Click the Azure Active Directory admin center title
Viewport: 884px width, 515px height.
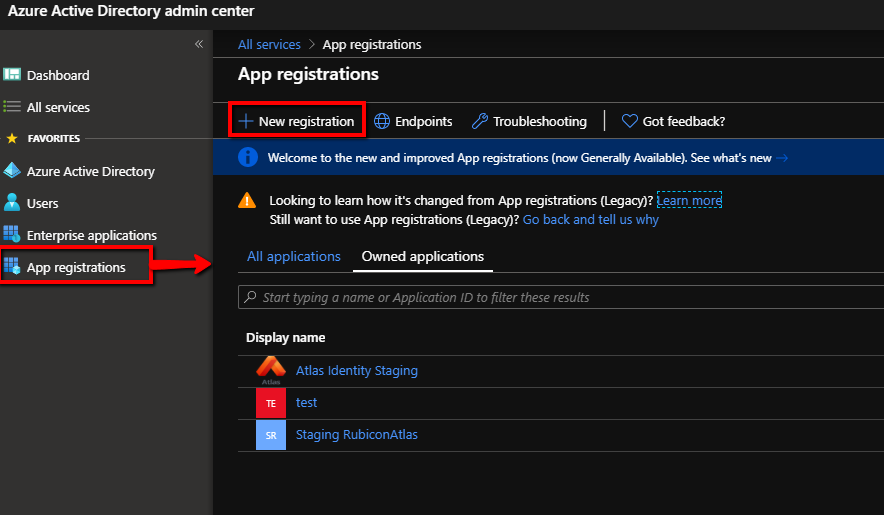(131, 11)
